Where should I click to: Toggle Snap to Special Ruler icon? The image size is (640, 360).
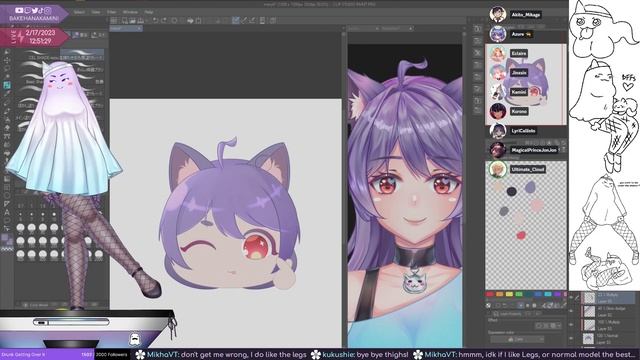pyautogui.click(x=244, y=20)
